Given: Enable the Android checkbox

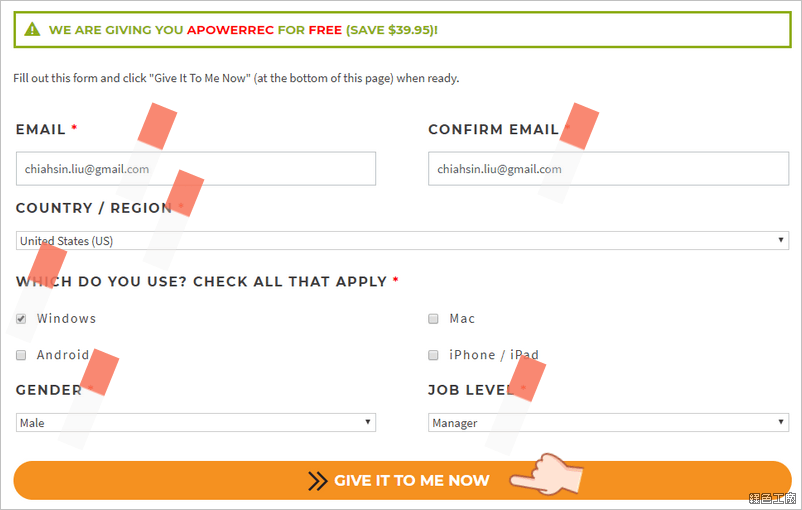Looking at the screenshot, I should coord(21,355).
